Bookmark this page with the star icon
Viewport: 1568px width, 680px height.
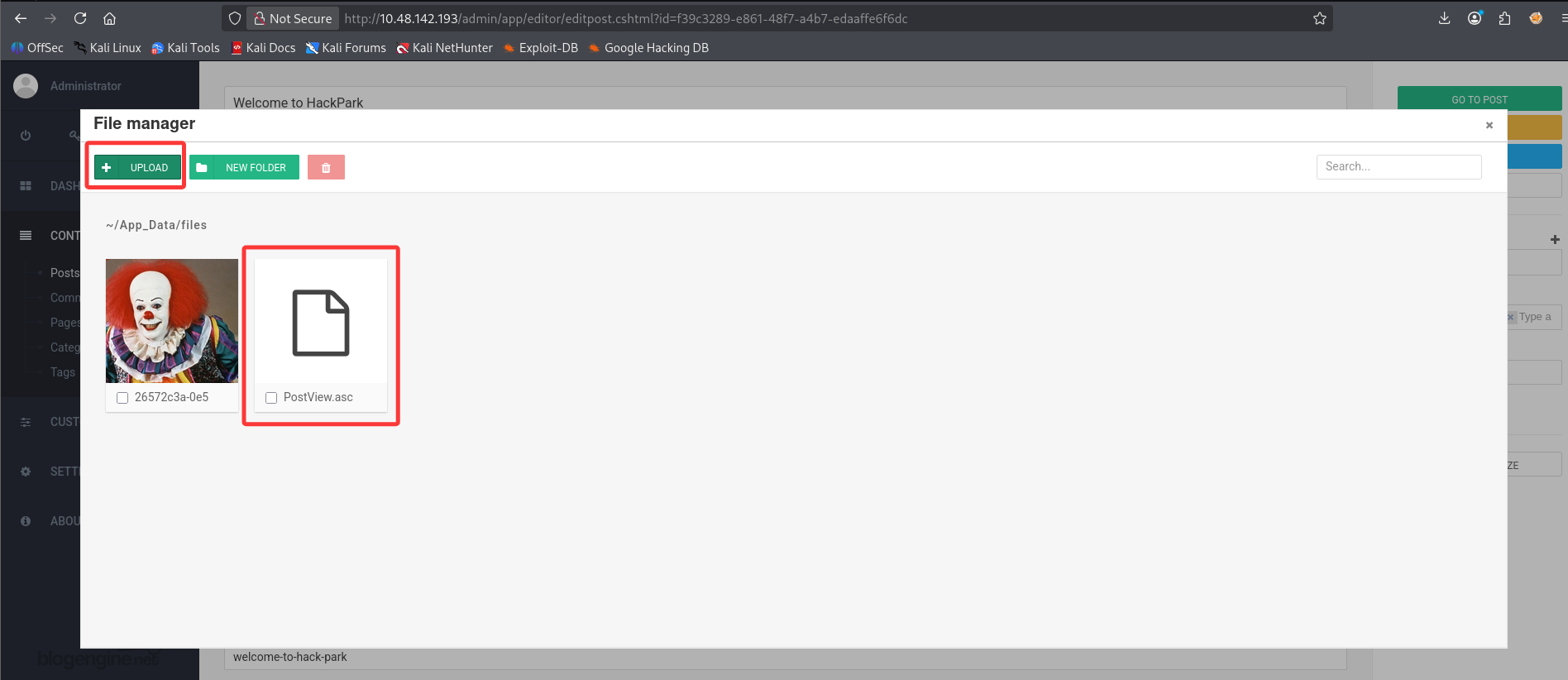pos(1319,18)
